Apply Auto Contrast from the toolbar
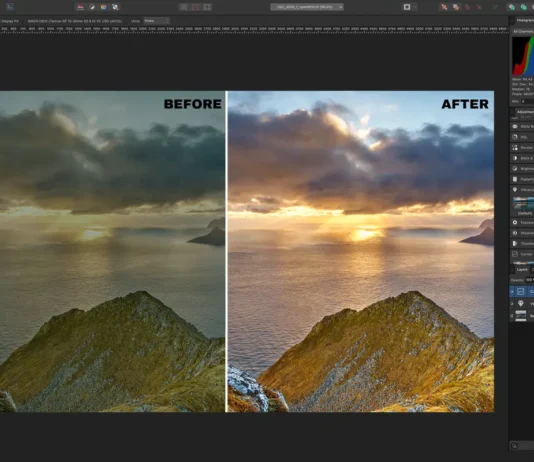The width and height of the screenshot is (534, 462). [x=92, y=7]
